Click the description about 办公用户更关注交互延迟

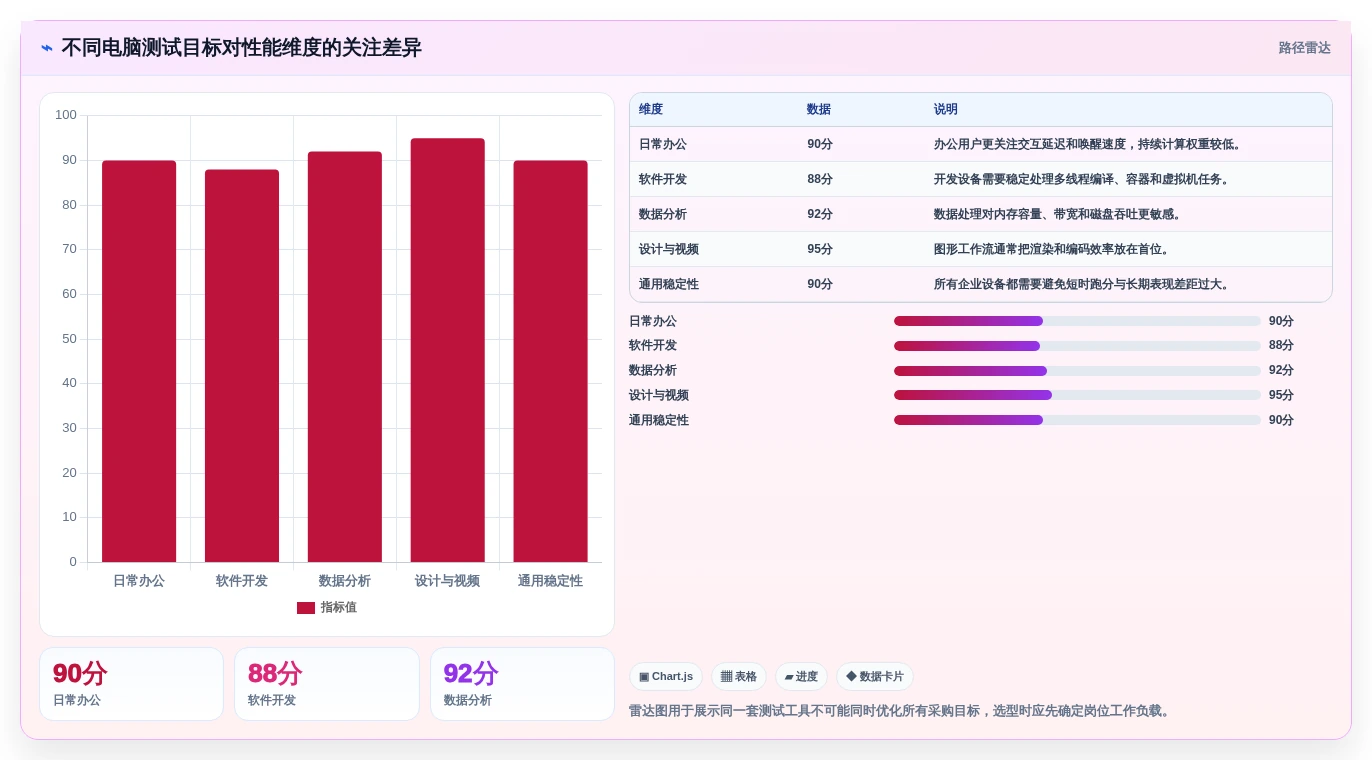click(x=1089, y=144)
